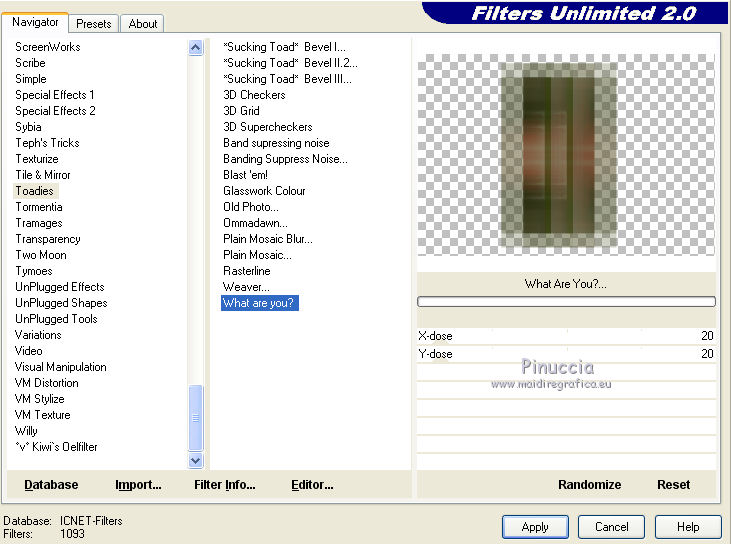Viewport: 731px width, 544px height.
Task: Click the progress bar under What Are You?
Action: click(566, 302)
